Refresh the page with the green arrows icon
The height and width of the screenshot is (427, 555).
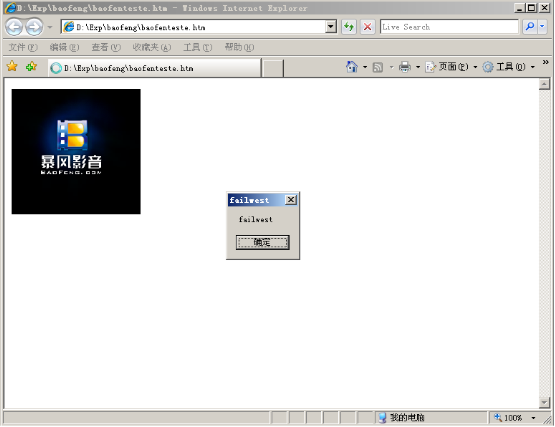pos(349,27)
